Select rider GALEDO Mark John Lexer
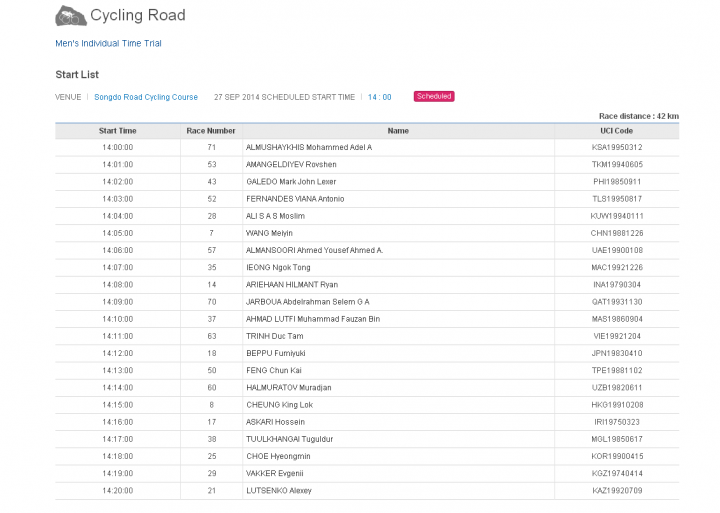Viewport: 720px width, 513px height. pyautogui.click(x=291, y=182)
